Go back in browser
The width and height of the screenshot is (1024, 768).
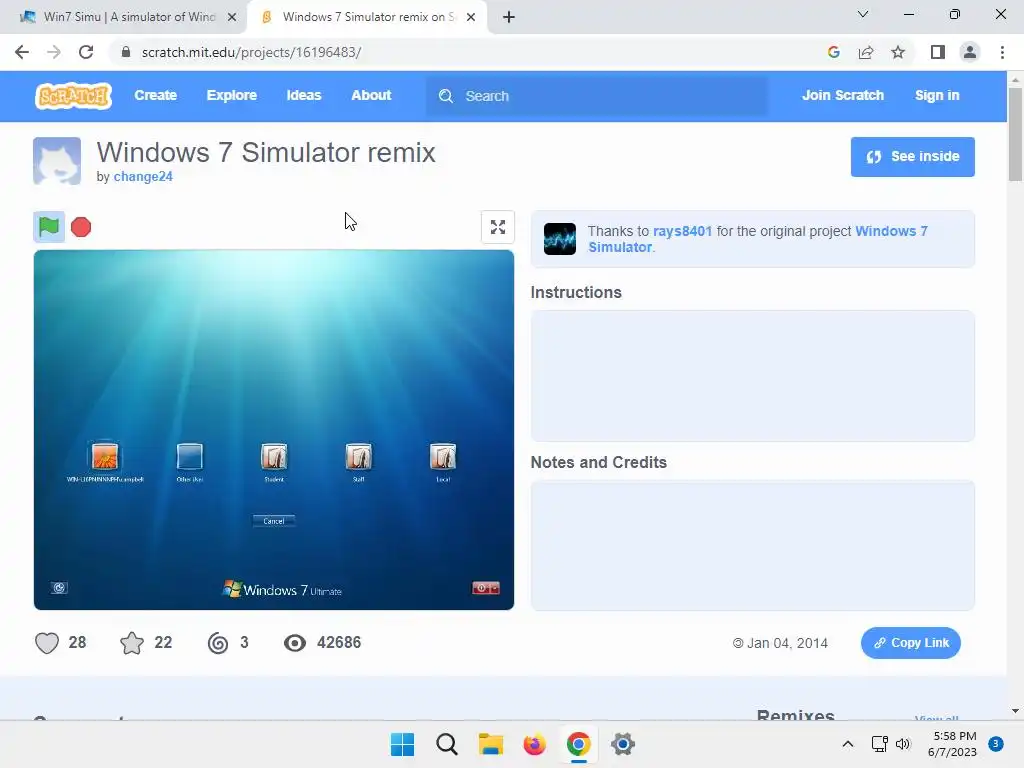[x=22, y=52]
